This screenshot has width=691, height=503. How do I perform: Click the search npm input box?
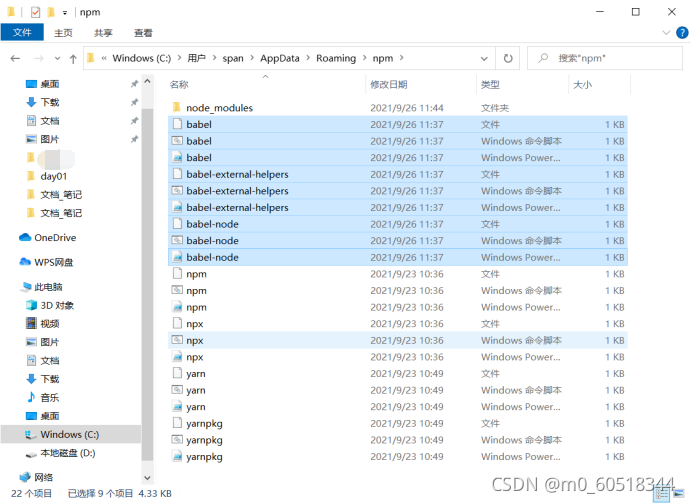pos(605,58)
